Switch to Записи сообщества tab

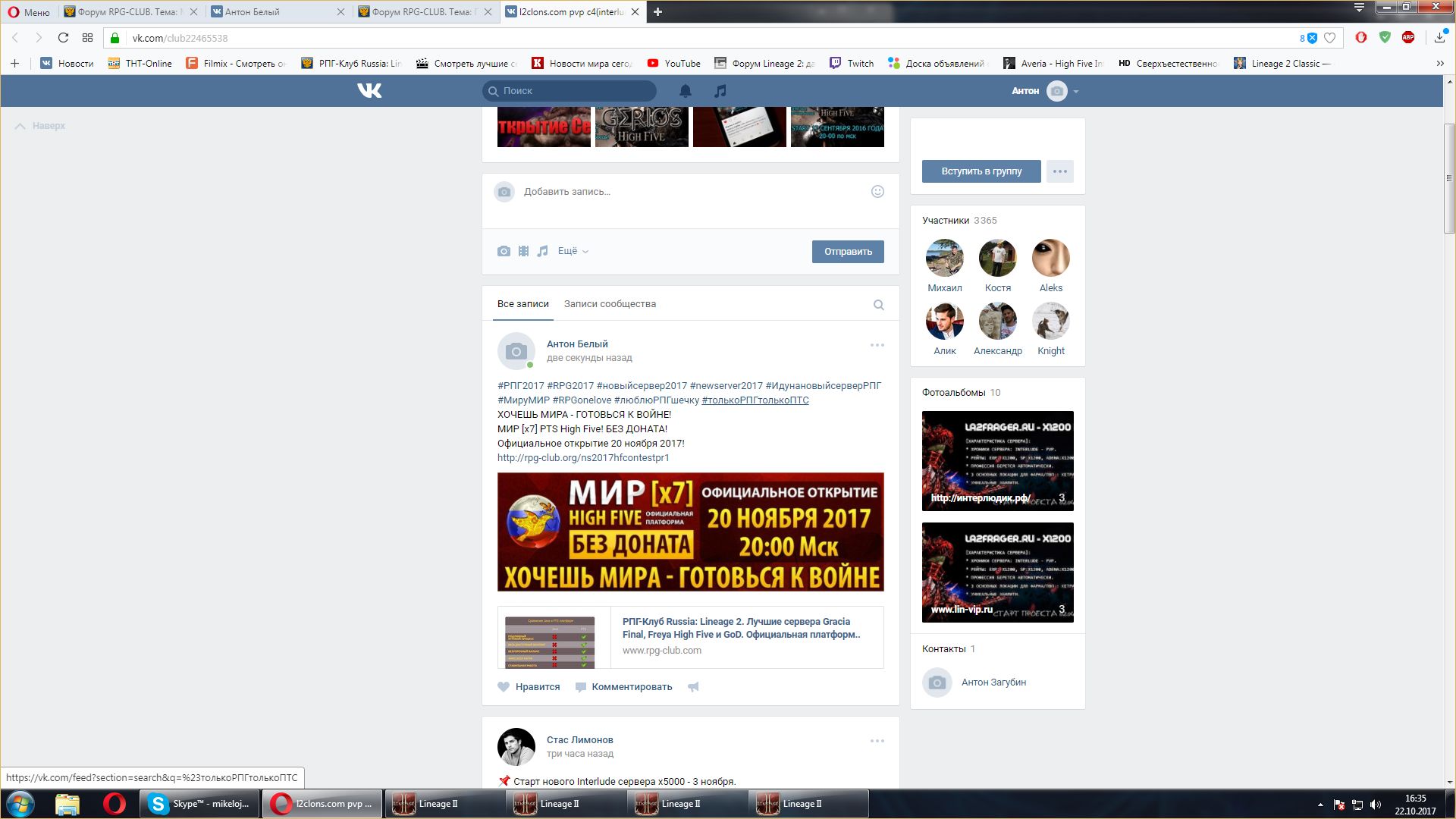610,304
